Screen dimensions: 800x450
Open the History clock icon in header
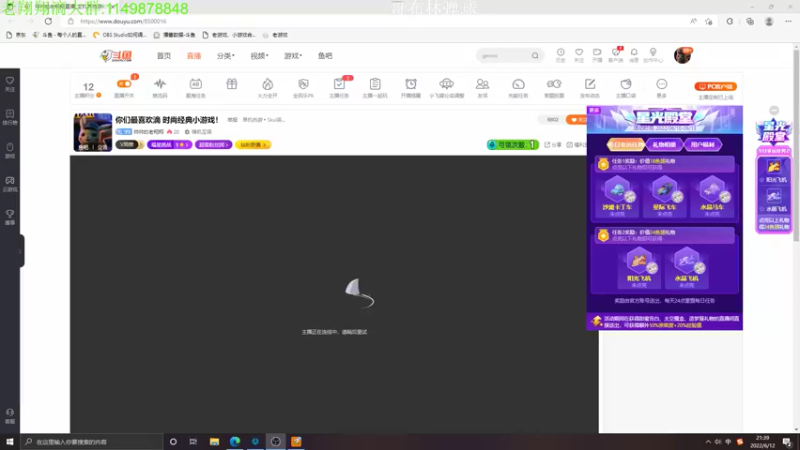(560, 55)
